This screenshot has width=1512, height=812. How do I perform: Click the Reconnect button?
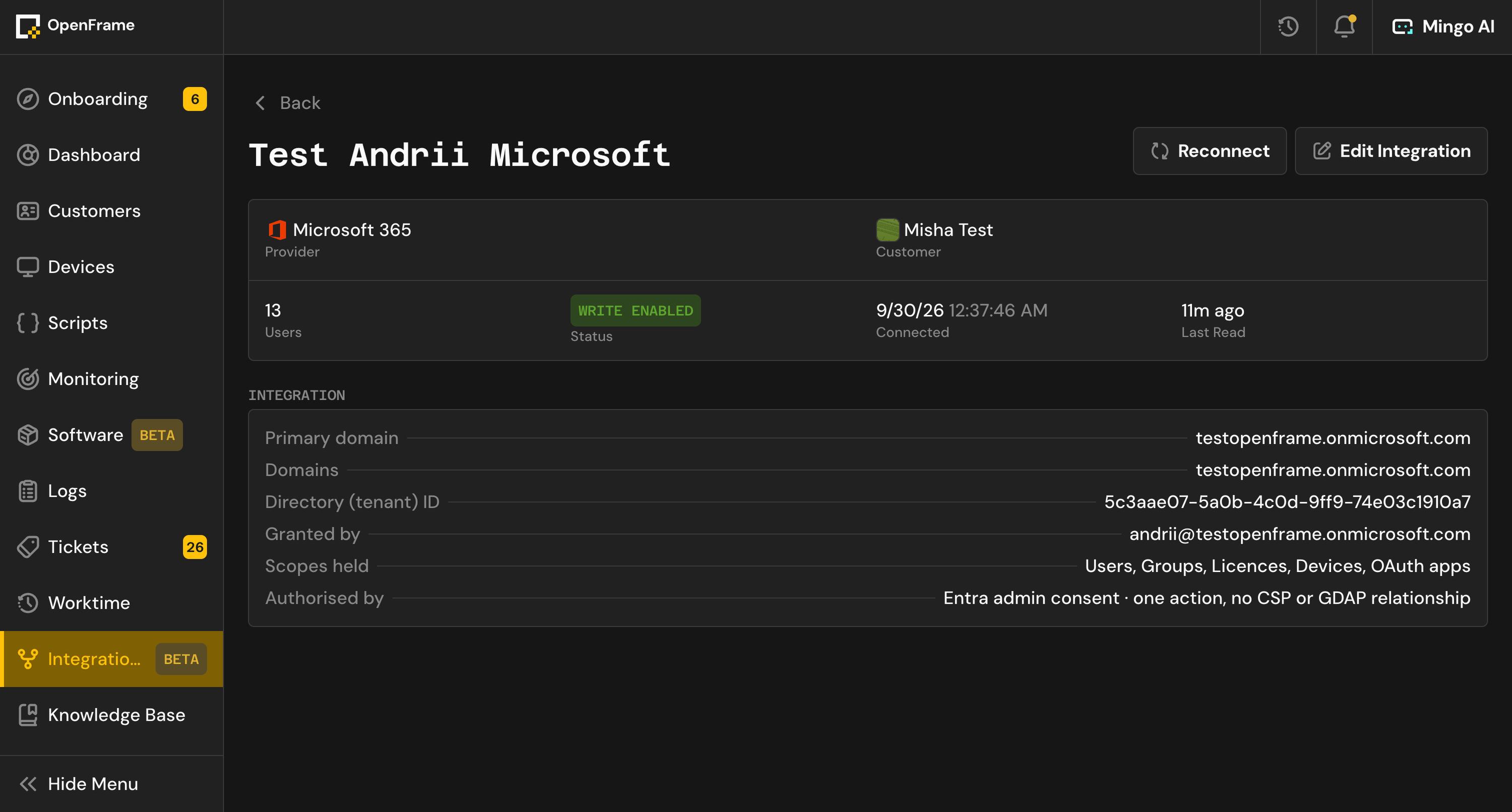1209,151
